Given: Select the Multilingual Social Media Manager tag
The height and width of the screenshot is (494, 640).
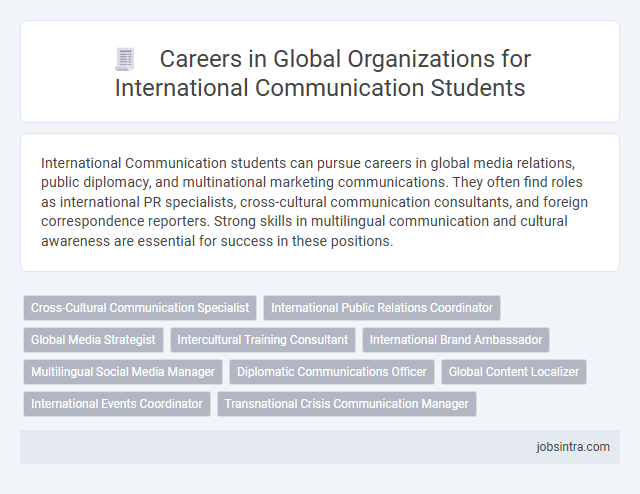Looking at the screenshot, I should click(123, 372).
